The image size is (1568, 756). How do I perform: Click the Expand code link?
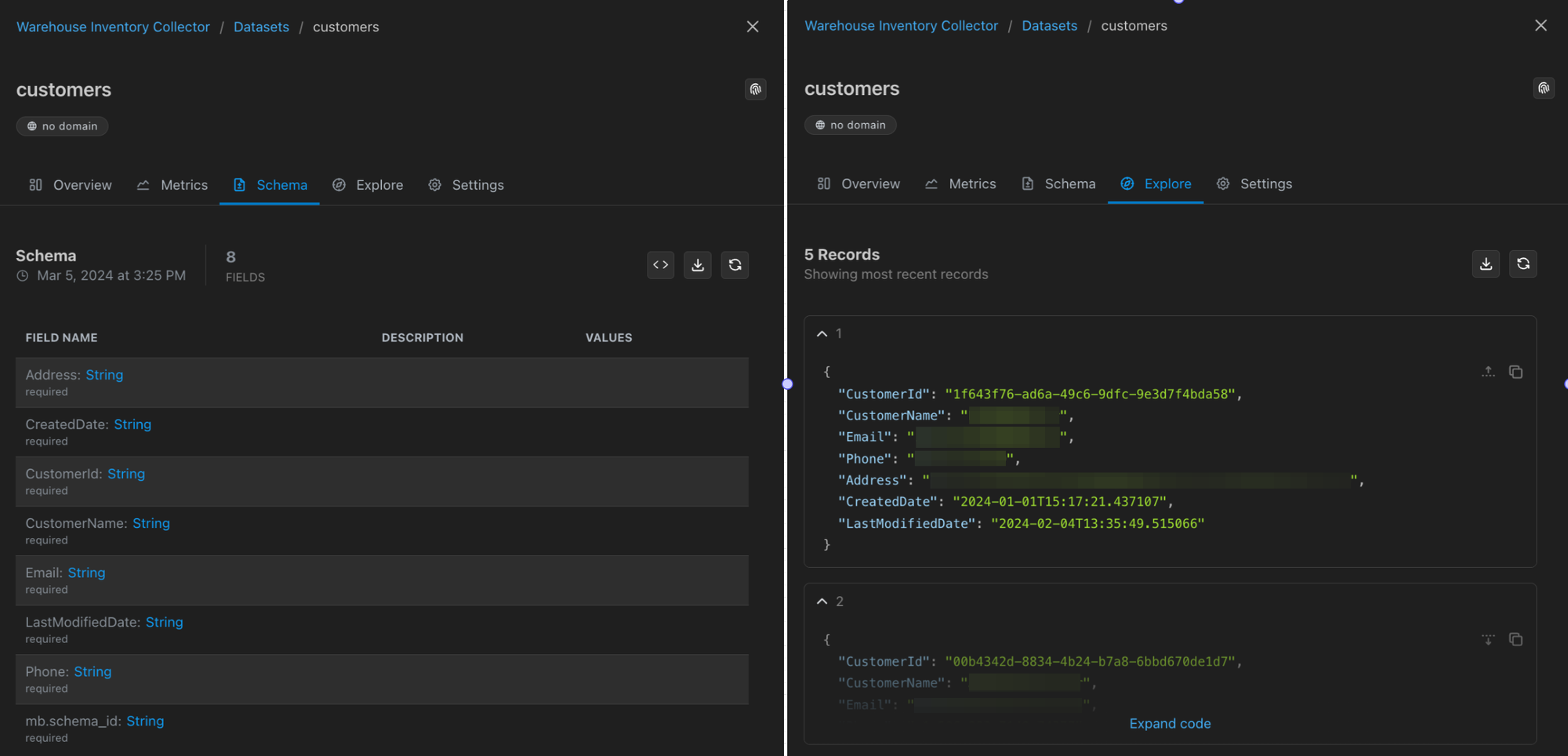point(1170,724)
